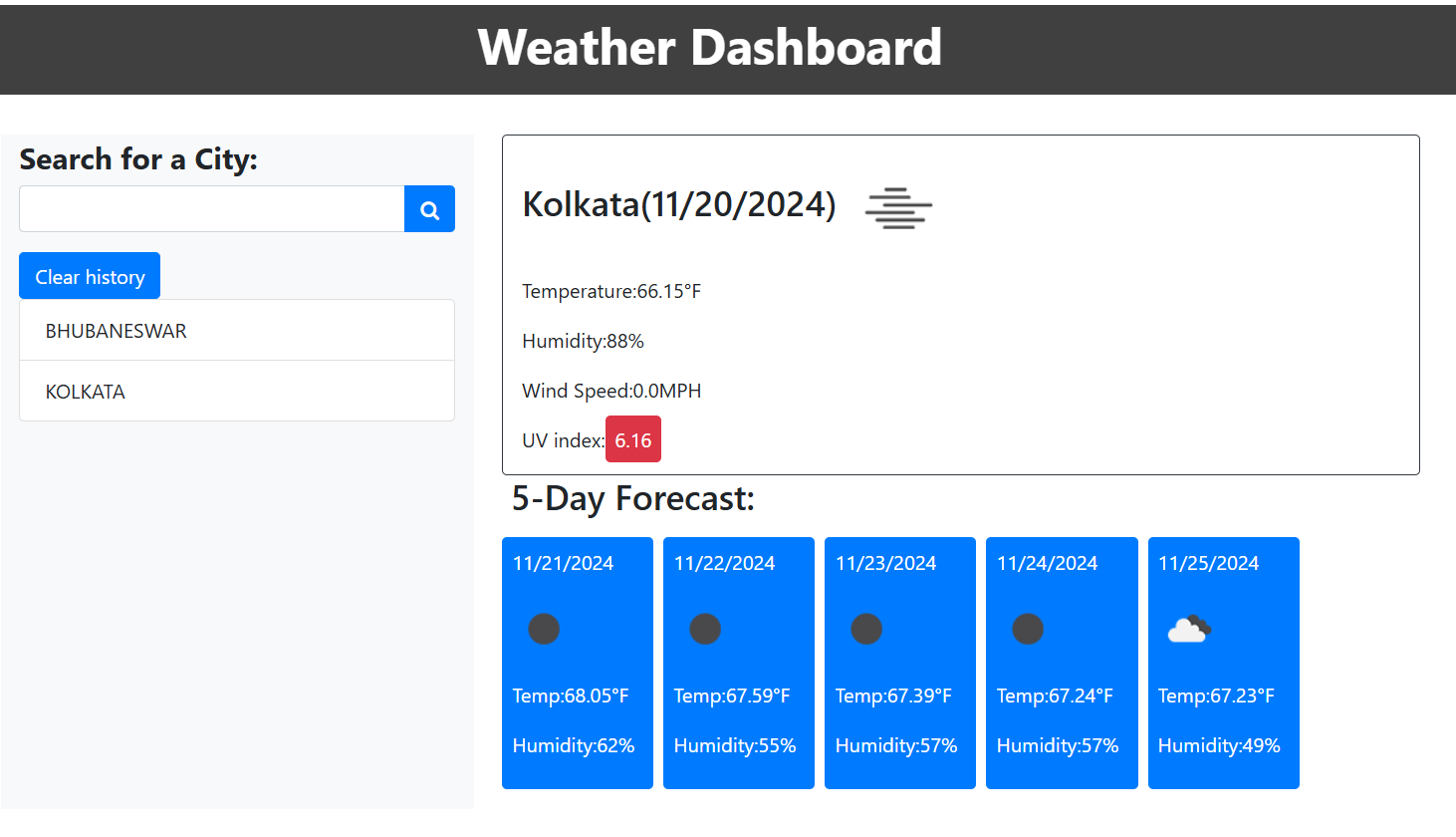Click Humidity:55% on the forecast card
1456x837 pixels.
(x=735, y=745)
